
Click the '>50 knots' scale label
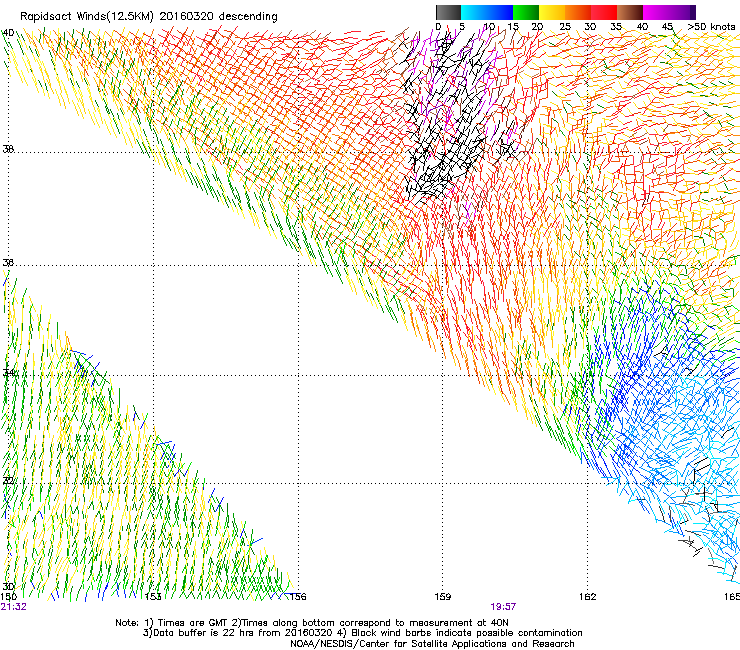click(x=711, y=27)
